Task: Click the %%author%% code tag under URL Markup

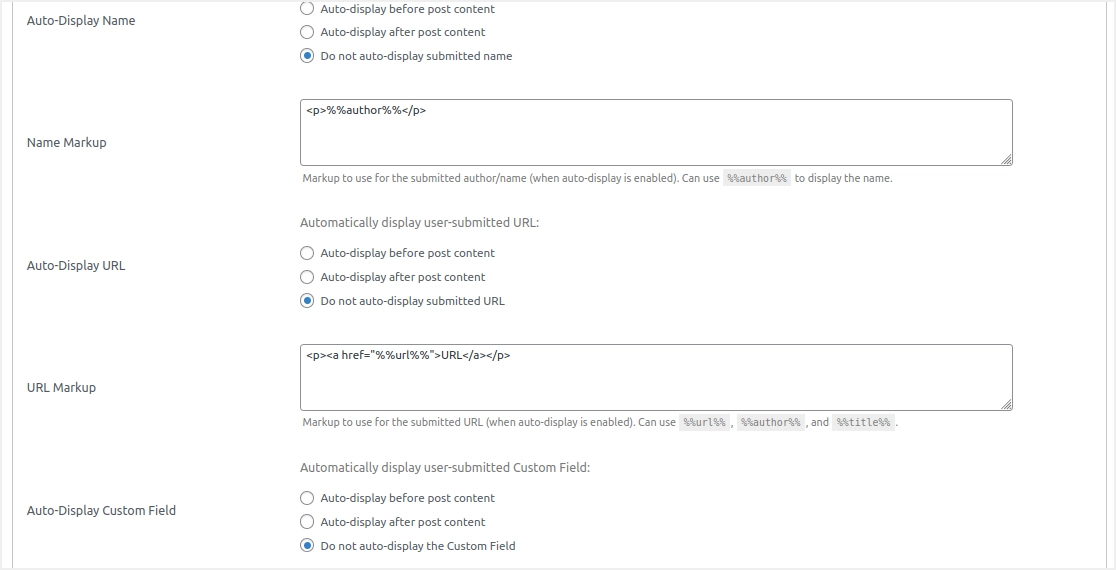Action: 770,423
